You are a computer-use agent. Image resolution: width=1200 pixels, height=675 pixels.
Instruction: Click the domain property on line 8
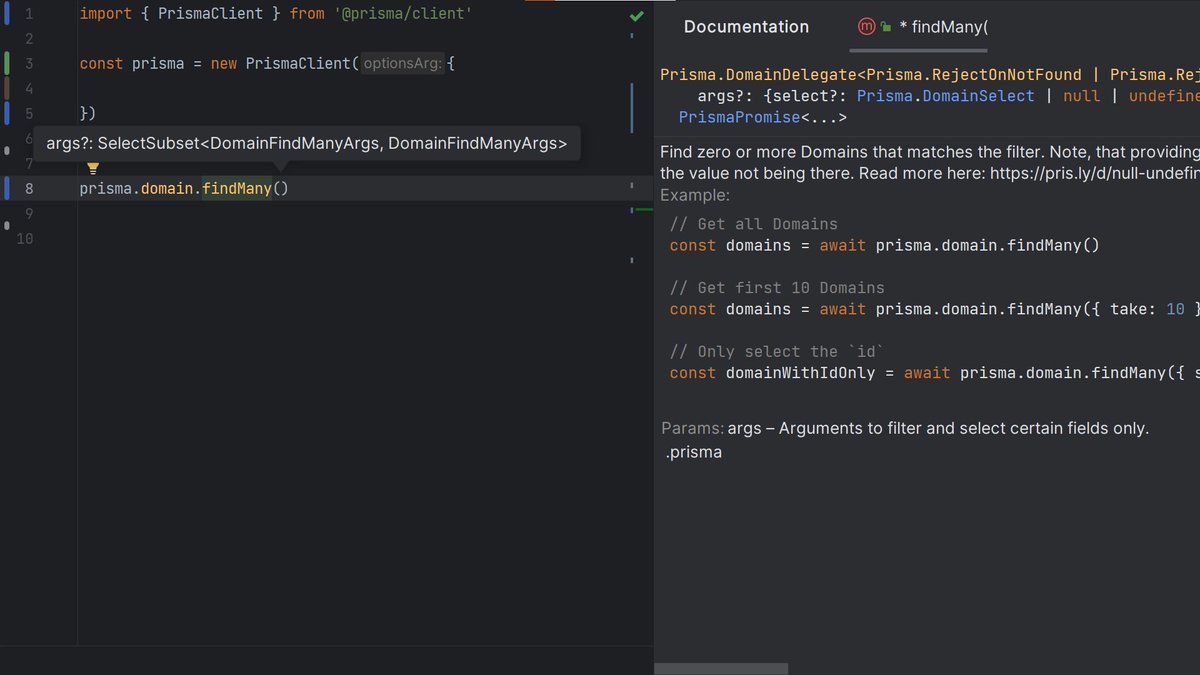167,188
